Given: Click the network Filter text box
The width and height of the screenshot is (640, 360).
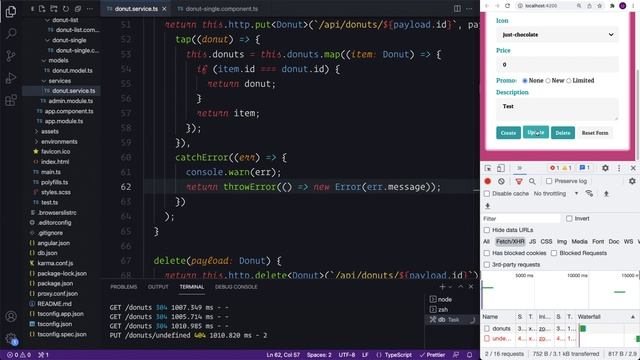Looking at the screenshot, I should (521, 219).
